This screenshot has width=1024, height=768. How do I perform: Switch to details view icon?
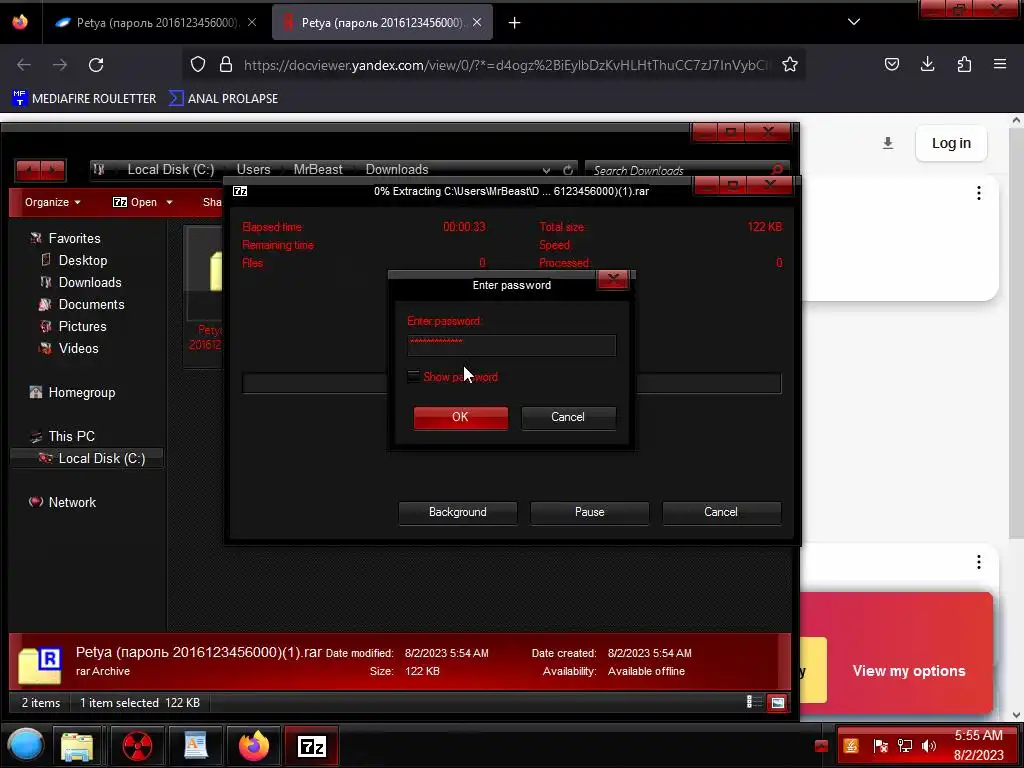(x=754, y=703)
